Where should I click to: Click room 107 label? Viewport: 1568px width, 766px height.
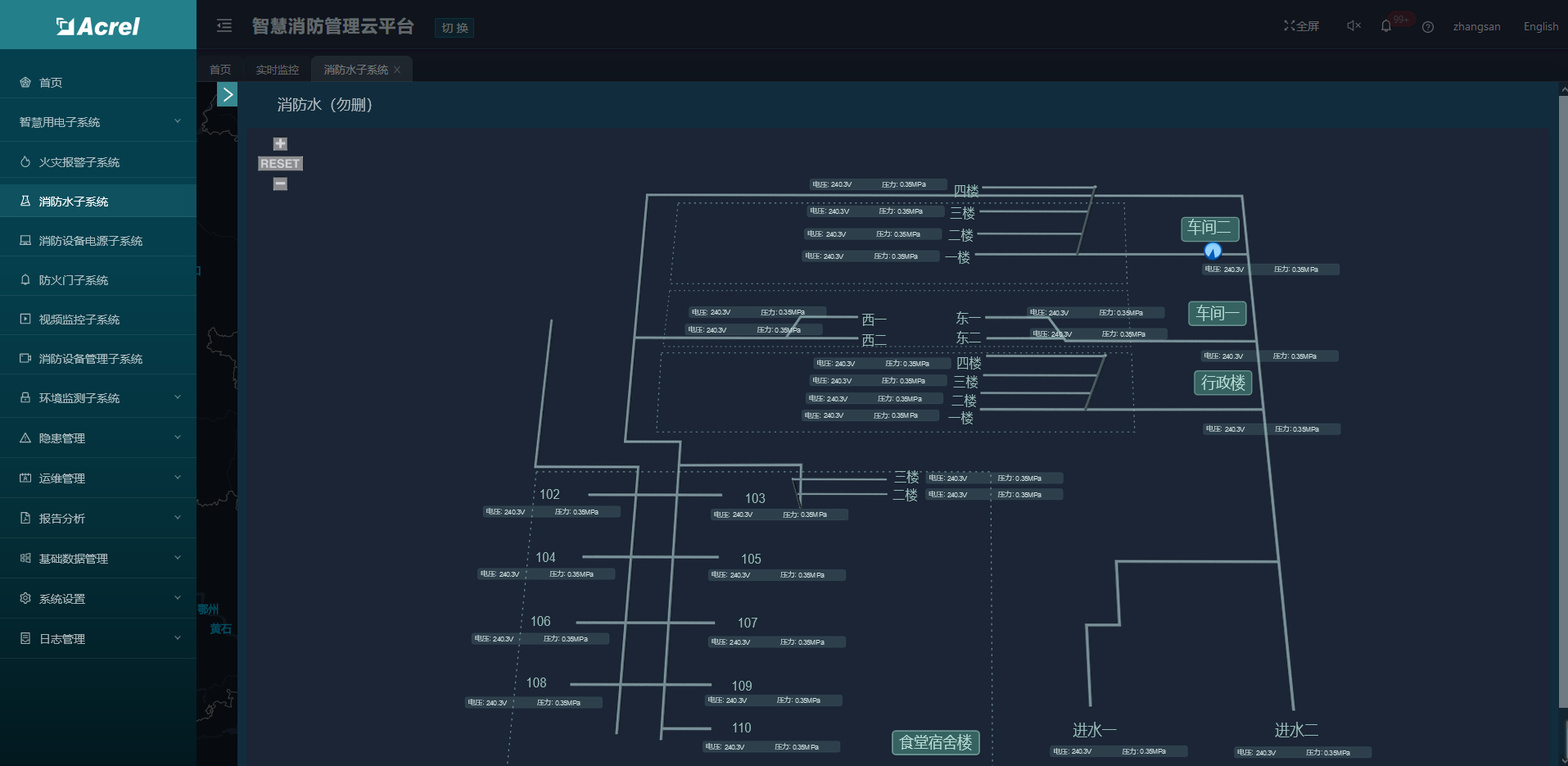point(748,623)
